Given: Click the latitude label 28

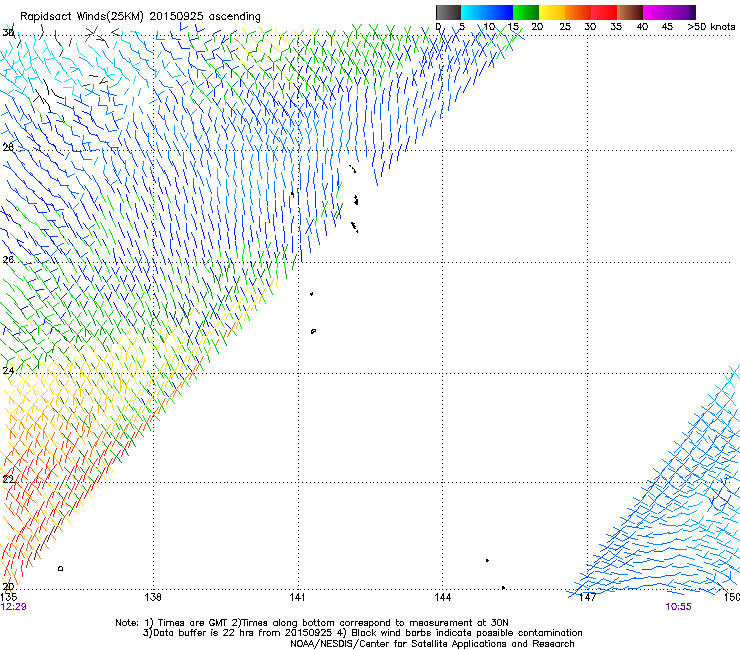Looking at the screenshot, I should (8, 147).
